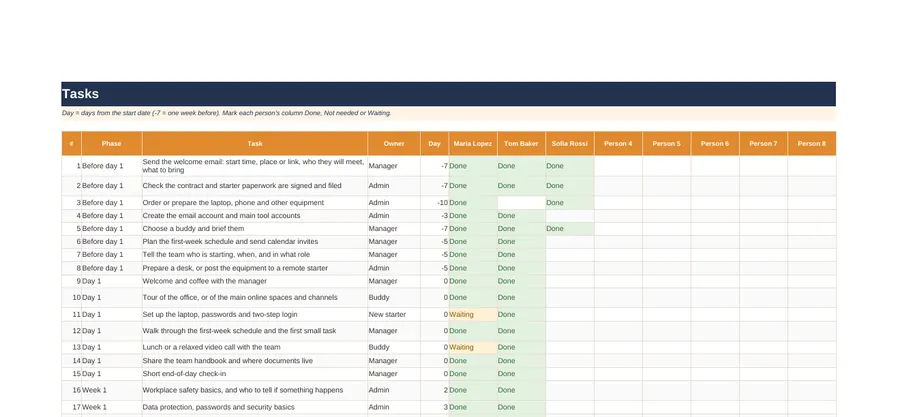900x417 pixels.
Task: Select the "Owner" column header
Action: coord(394,143)
